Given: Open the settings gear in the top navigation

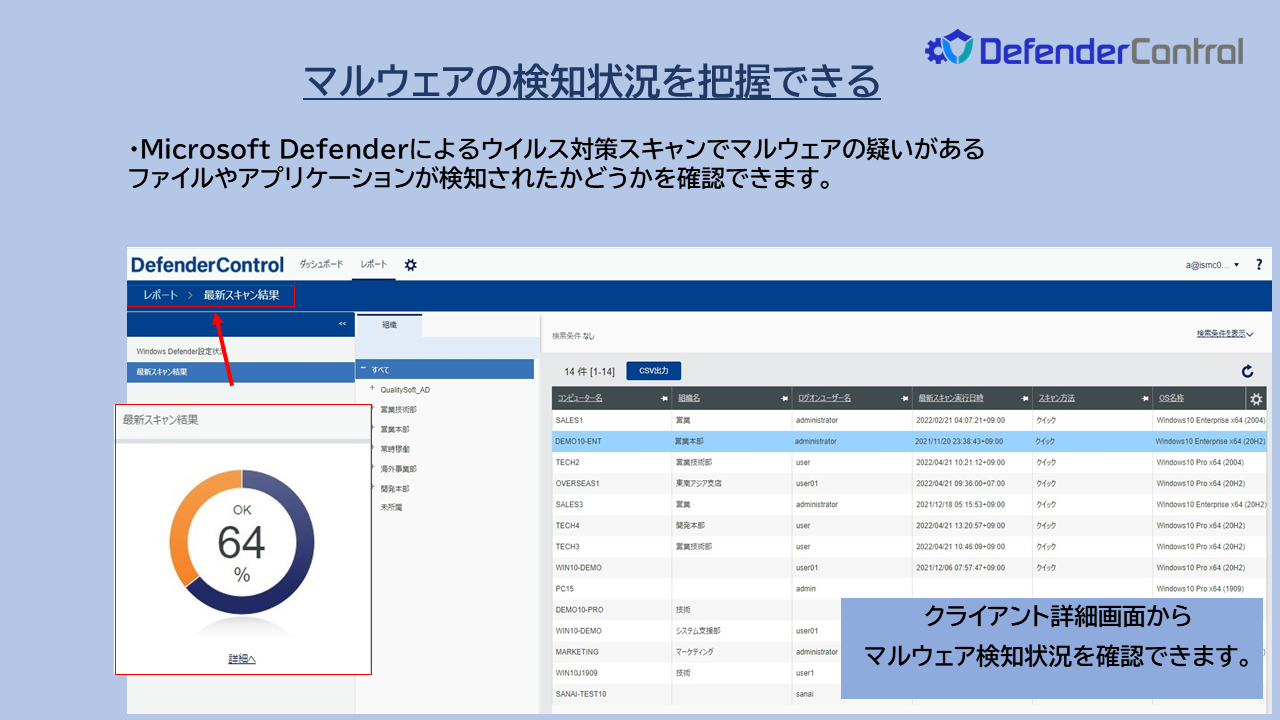Looking at the screenshot, I should tap(410, 264).
